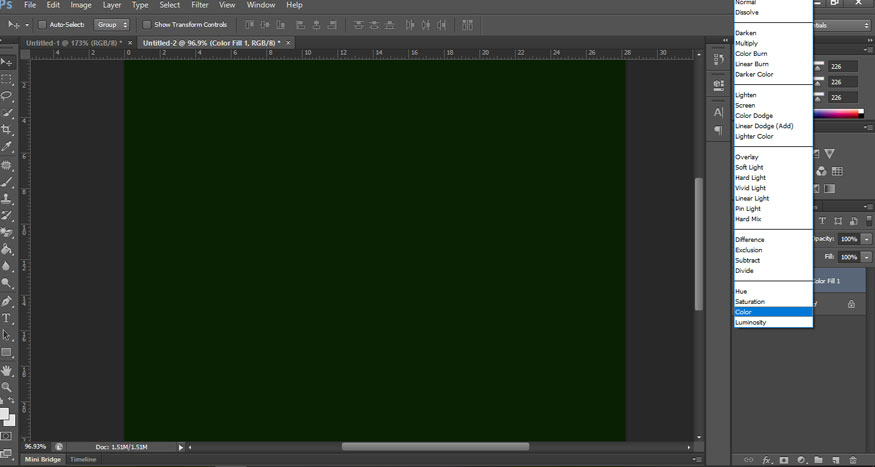This screenshot has height=467, width=875.
Task: Open the Auto-Select Group dropdown
Action: tap(111, 24)
